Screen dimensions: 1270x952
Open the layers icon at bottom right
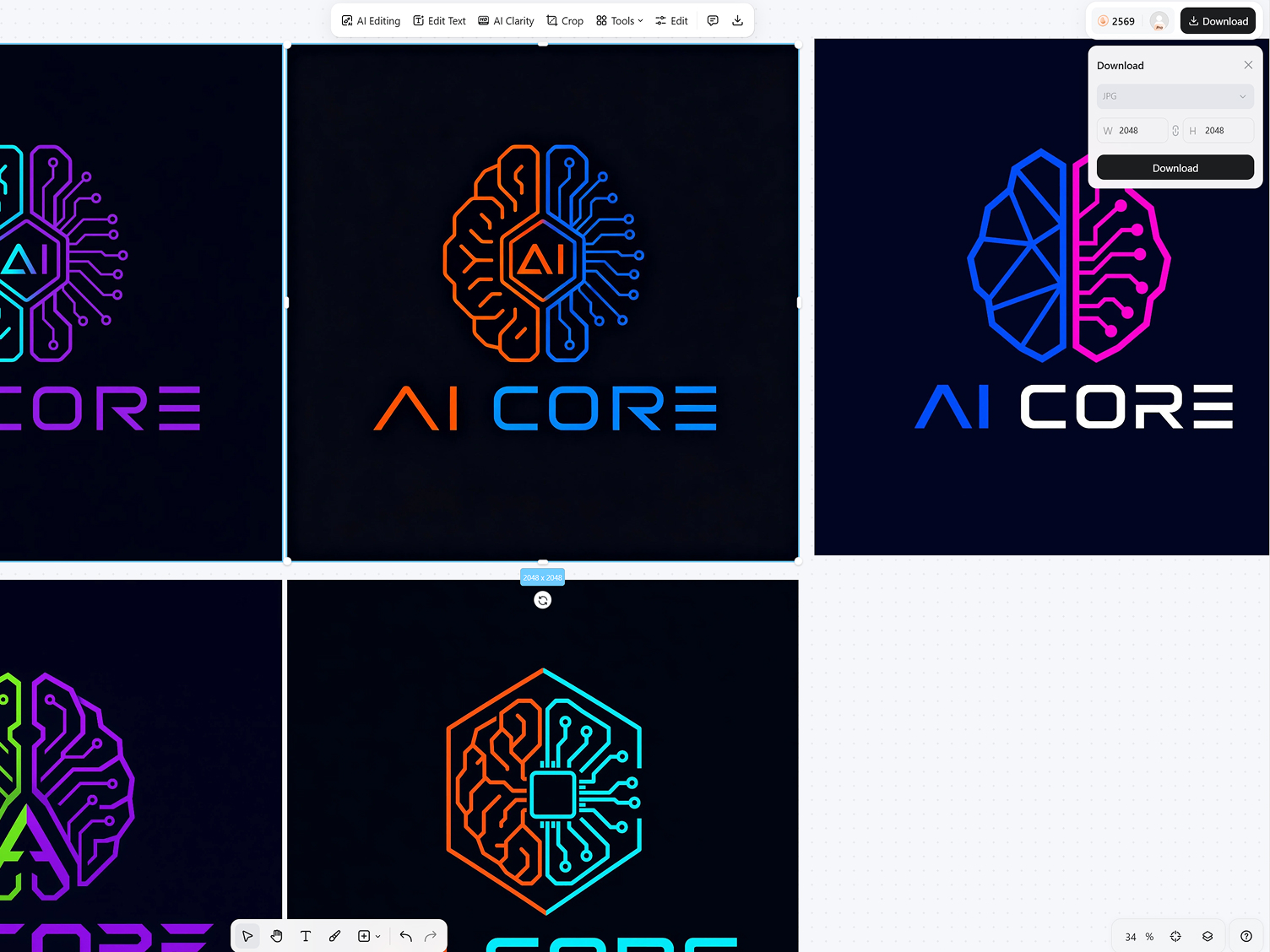point(1208,936)
